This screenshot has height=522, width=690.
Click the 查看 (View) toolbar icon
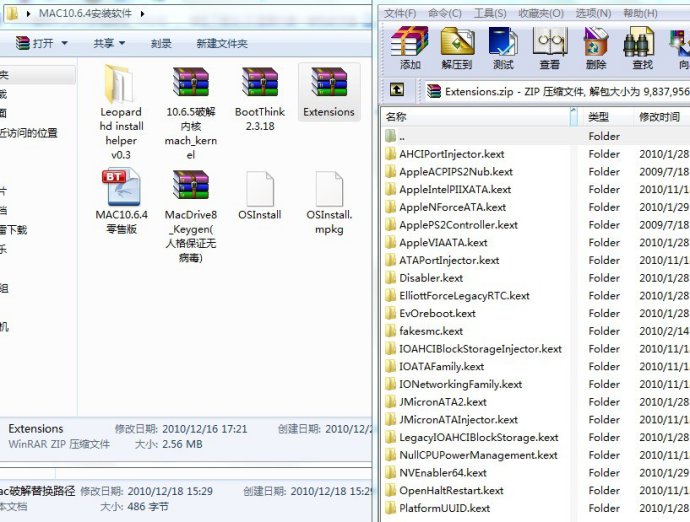click(x=550, y=47)
